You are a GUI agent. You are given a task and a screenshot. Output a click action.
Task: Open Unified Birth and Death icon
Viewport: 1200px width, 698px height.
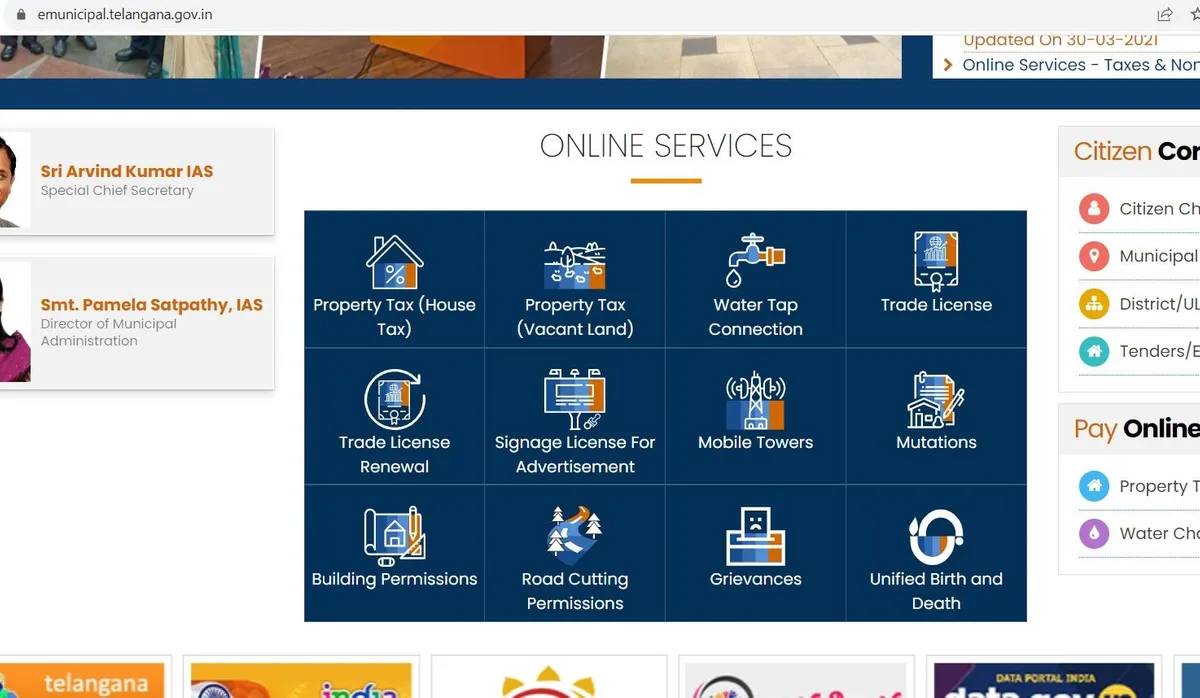[x=936, y=536]
